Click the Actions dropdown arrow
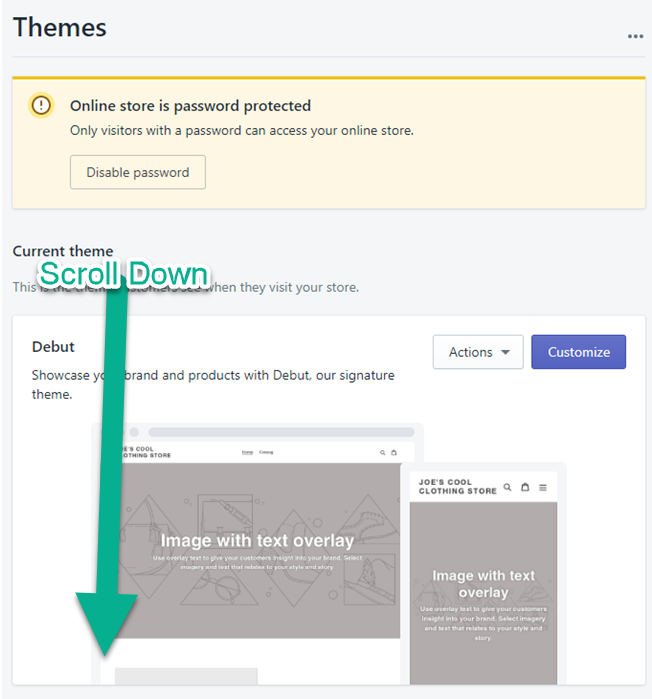Image resolution: width=652 pixels, height=699 pixels. tap(505, 353)
